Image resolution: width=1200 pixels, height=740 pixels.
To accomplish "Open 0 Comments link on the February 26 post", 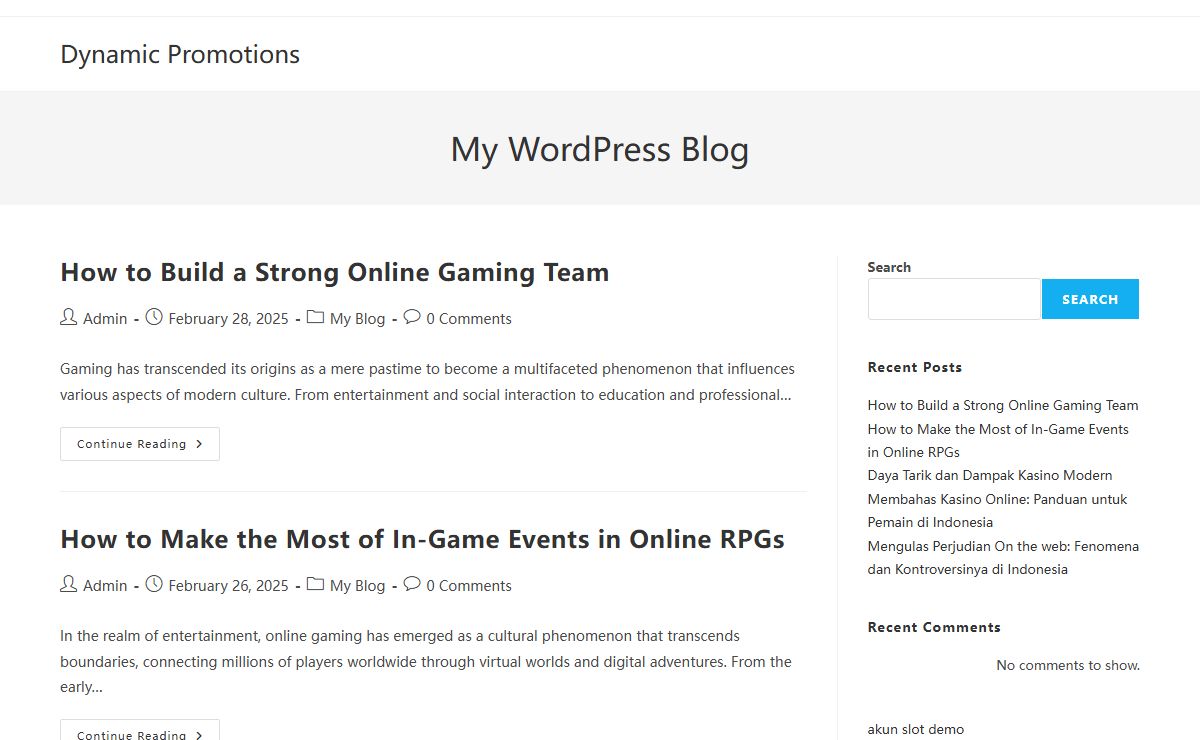I will [x=469, y=586].
